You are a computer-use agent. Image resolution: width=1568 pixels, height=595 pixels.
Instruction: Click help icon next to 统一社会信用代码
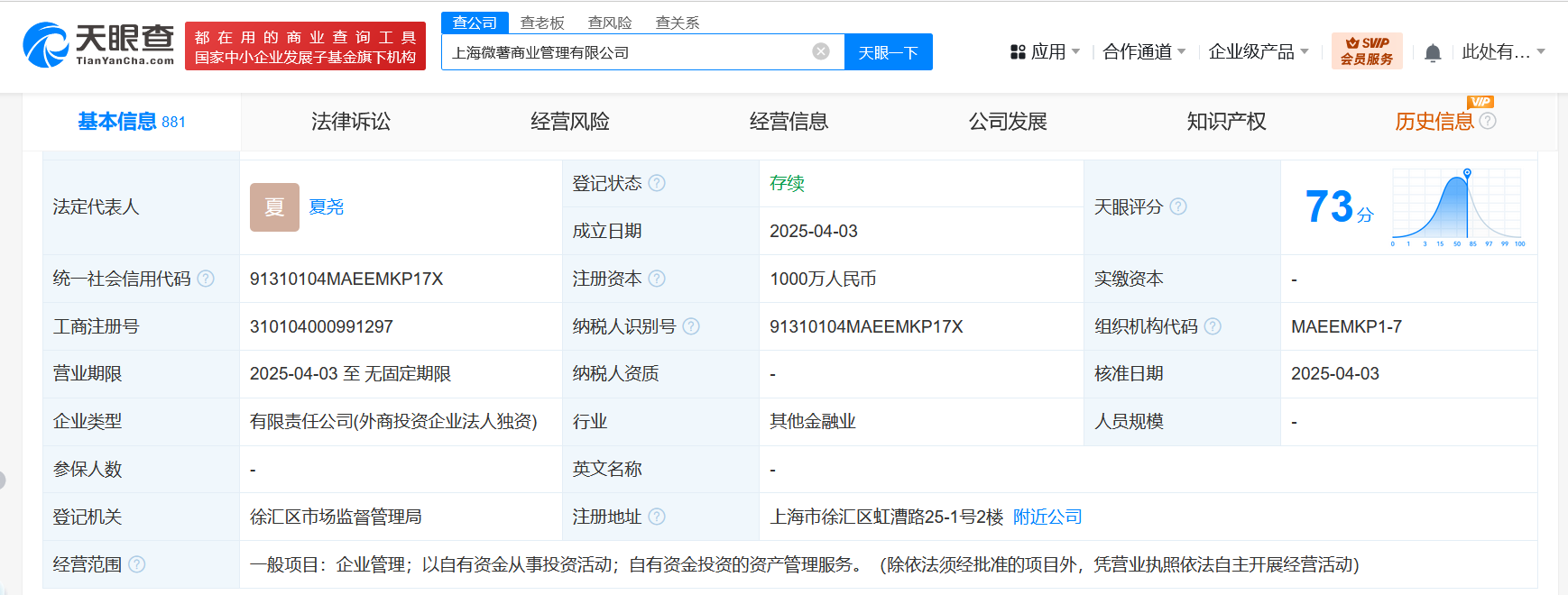(x=206, y=279)
